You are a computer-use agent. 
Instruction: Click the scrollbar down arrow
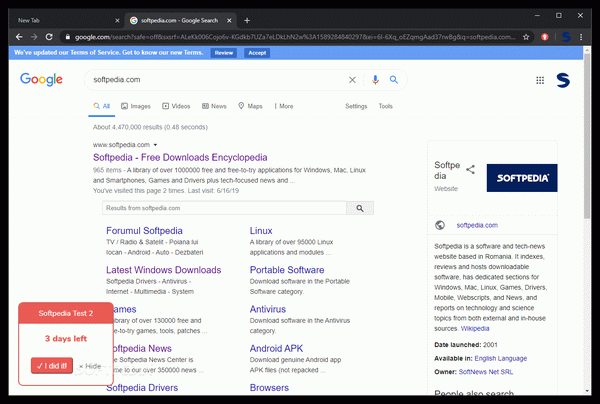pos(587,391)
